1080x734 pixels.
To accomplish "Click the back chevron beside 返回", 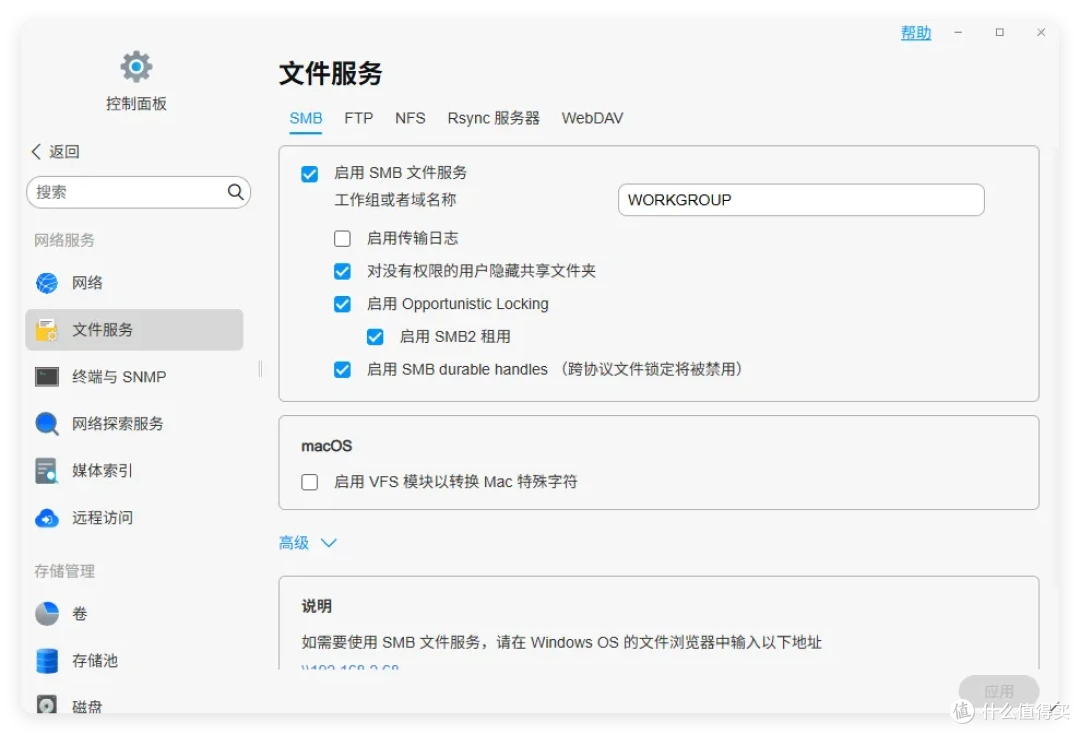I will (x=37, y=151).
